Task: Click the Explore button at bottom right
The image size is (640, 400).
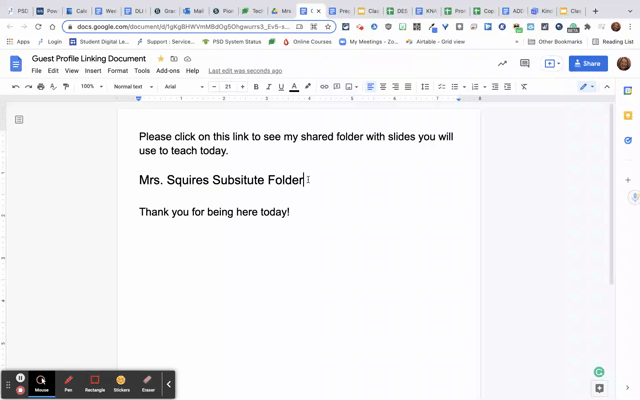Action: (x=599, y=388)
